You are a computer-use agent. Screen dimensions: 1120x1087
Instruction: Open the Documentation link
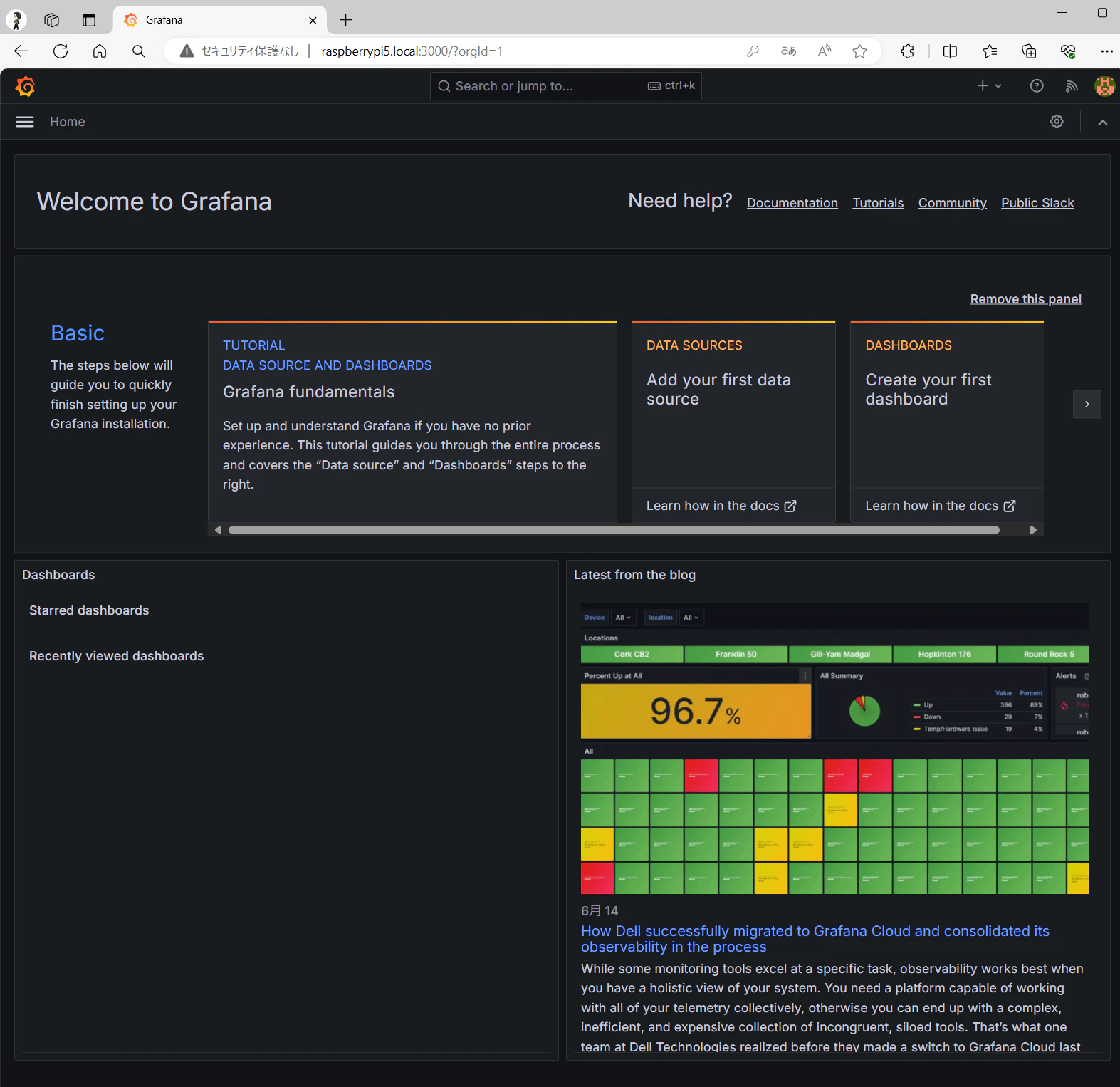click(792, 203)
